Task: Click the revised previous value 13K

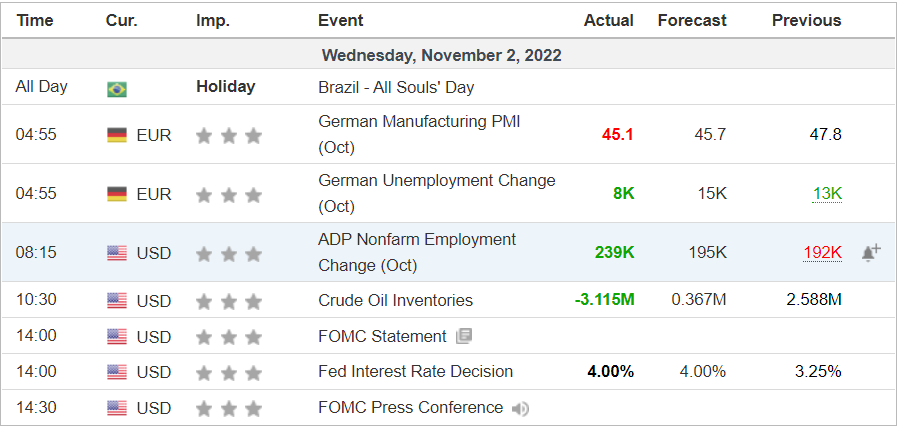Action: (x=827, y=194)
